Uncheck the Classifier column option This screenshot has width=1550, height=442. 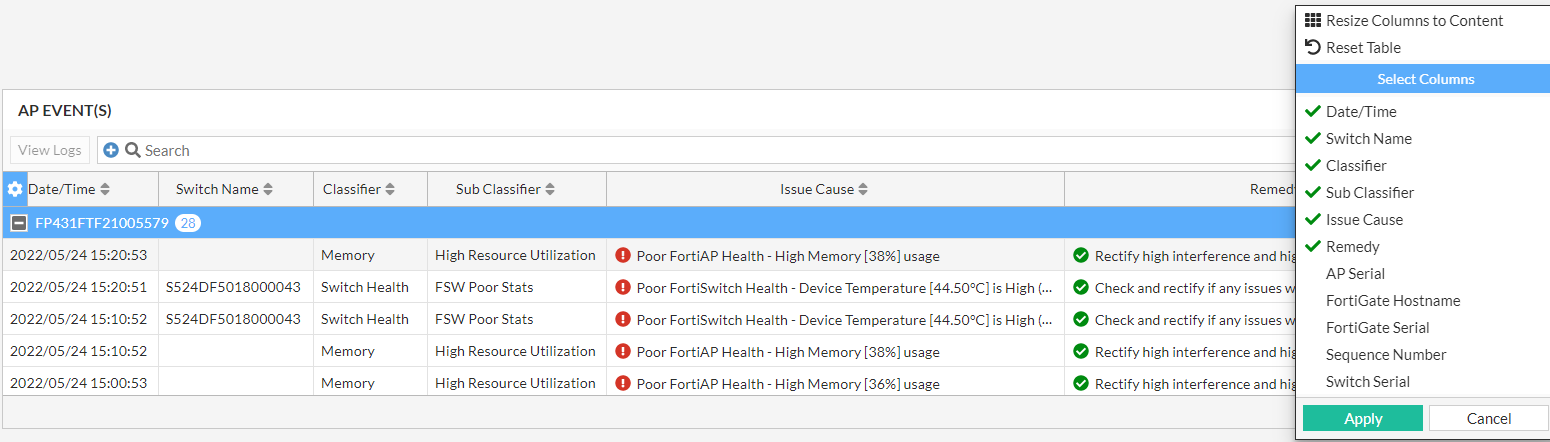[x=1355, y=166]
